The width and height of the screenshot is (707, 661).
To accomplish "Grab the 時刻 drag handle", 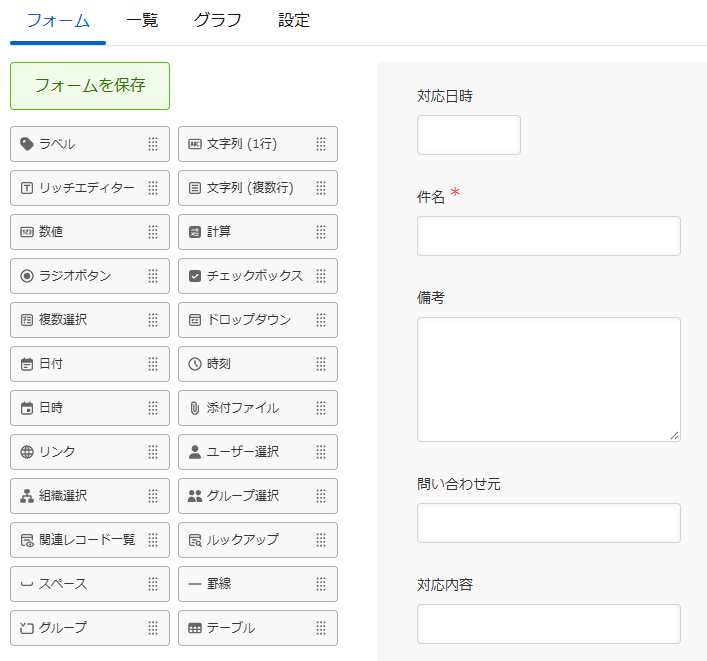I will tap(321, 364).
